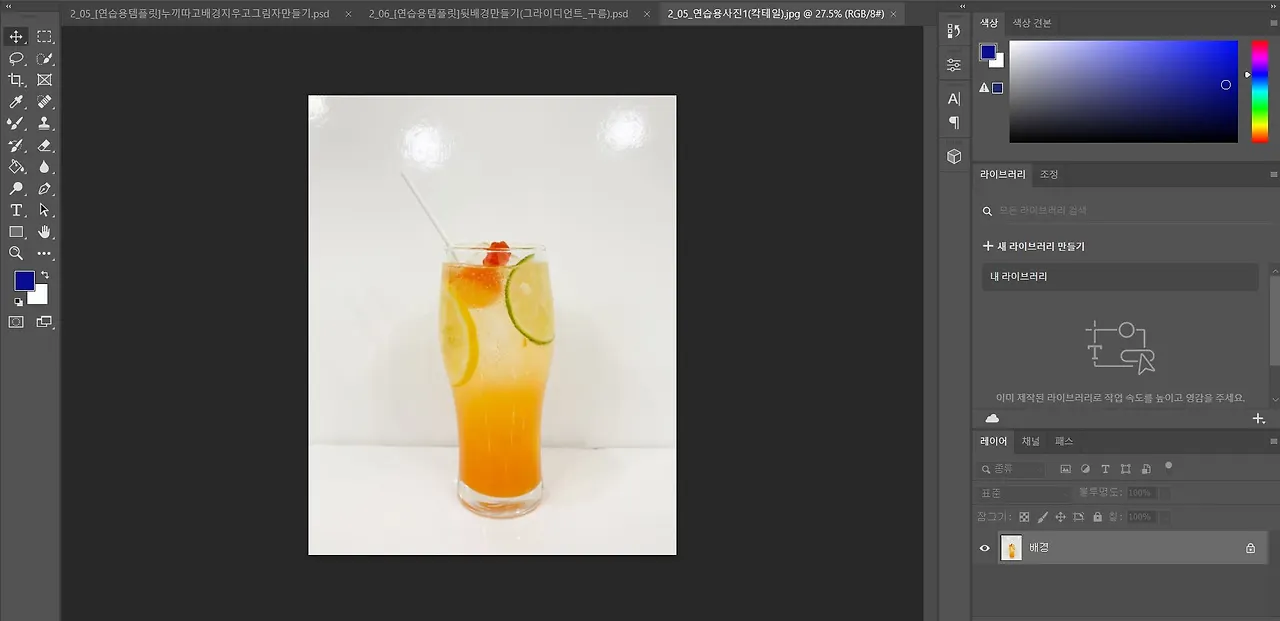This screenshot has width=1280, height=621.
Task: Switch to the 채널 channels tab
Action: (1030, 441)
